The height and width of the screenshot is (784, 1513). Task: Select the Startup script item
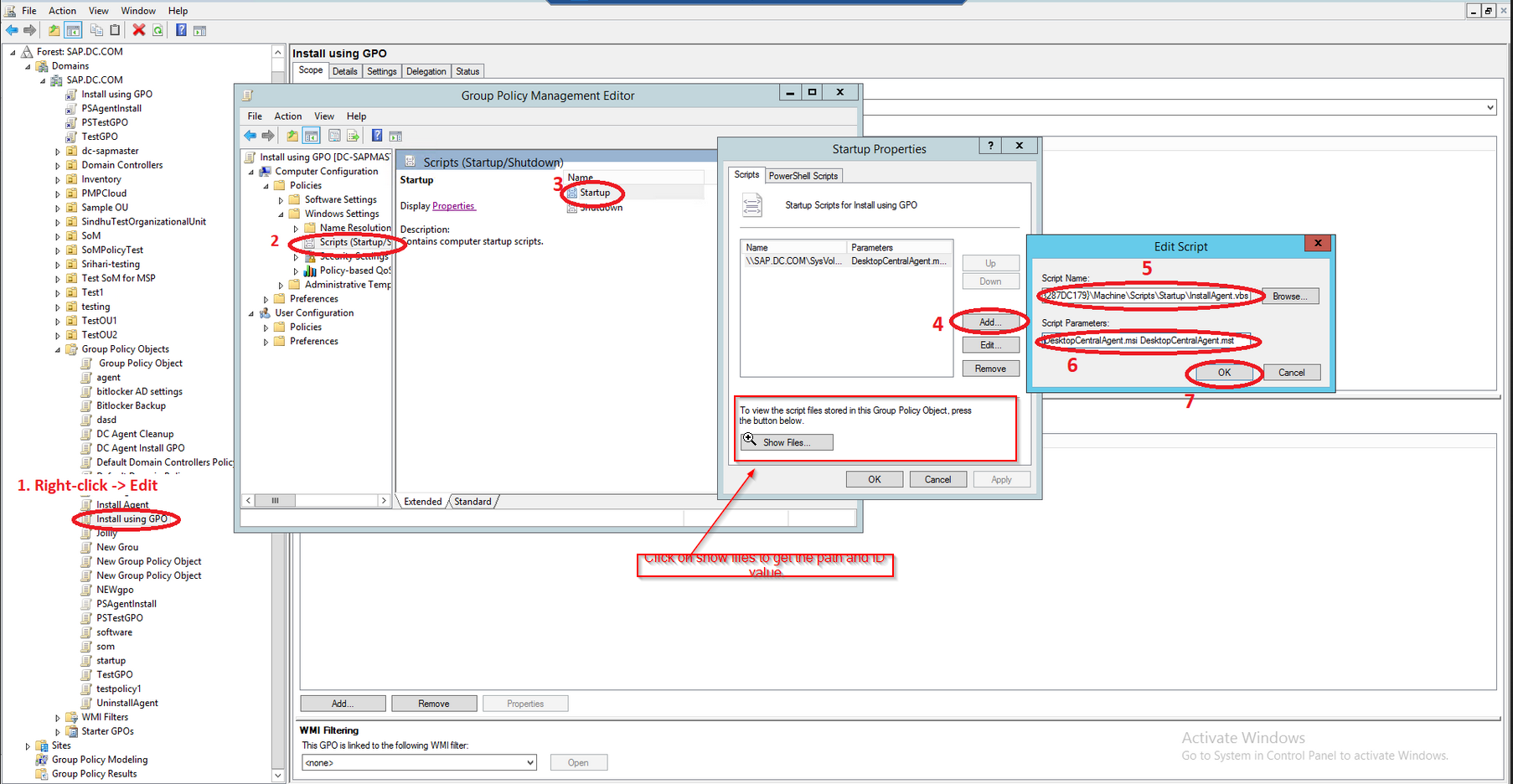click(x=595, y=193)
